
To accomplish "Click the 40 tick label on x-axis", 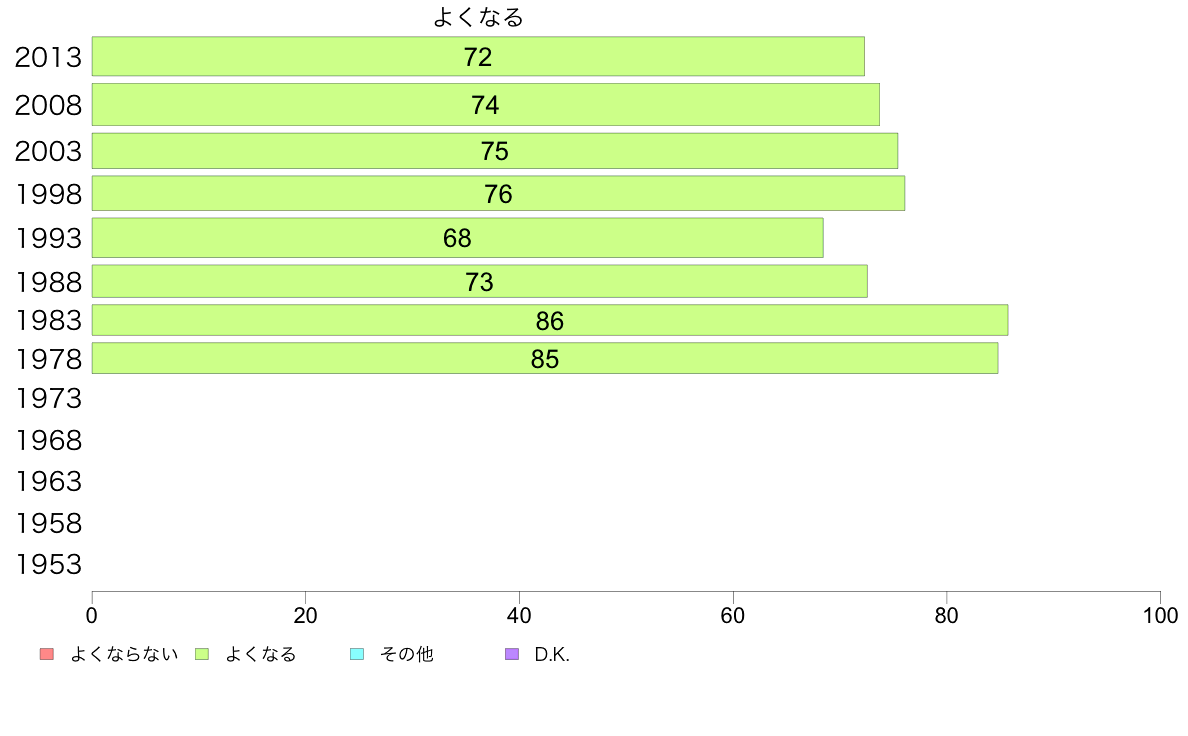I will (x=519, y=615).
